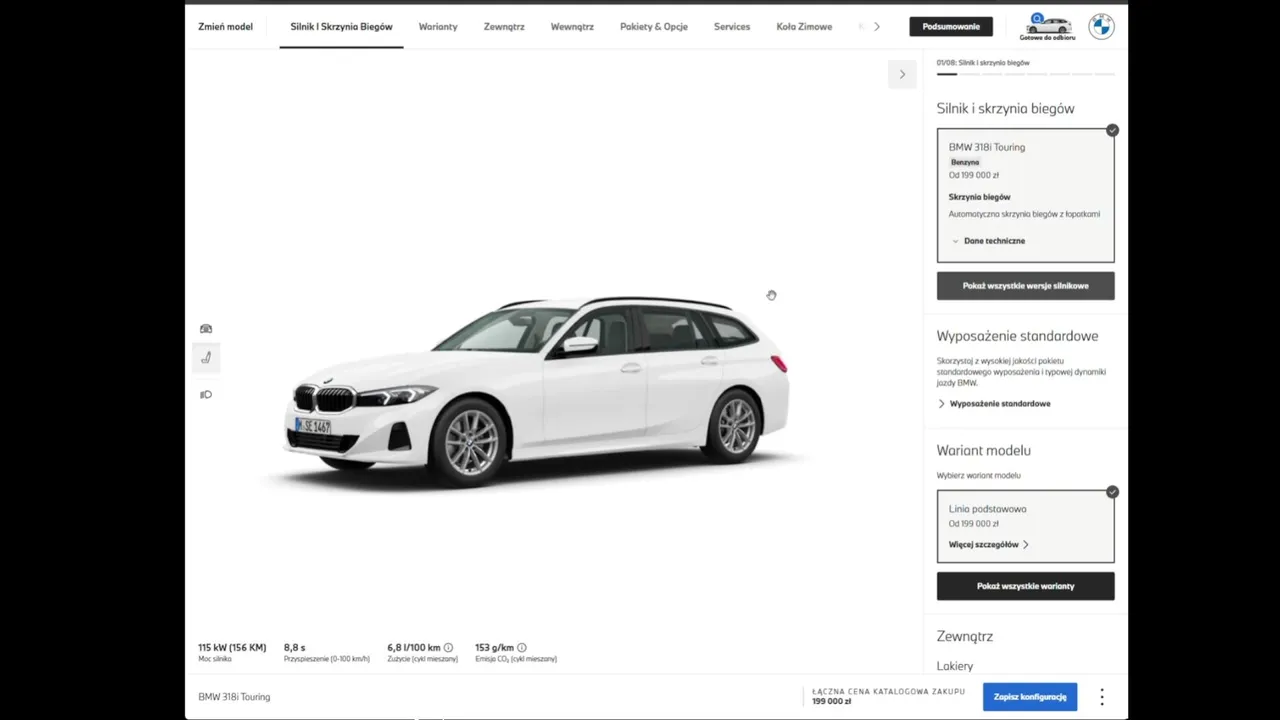The image size is (1280, 720).
Task: Click the Wariant modelu heading
Action: 984,451
